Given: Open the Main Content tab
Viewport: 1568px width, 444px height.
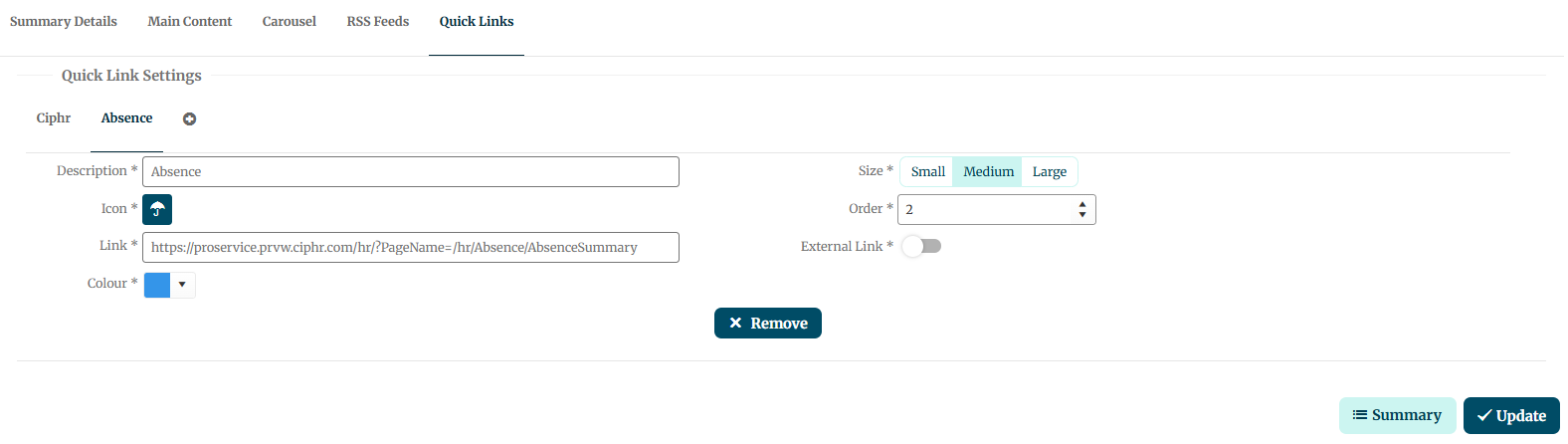Looking at the screenshot, I should (x=190, y=21).
